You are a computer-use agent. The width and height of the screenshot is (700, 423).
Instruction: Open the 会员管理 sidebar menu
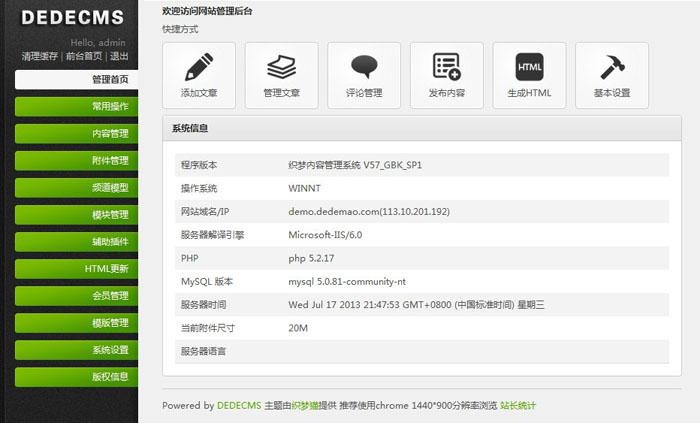[x=76, y=296]
